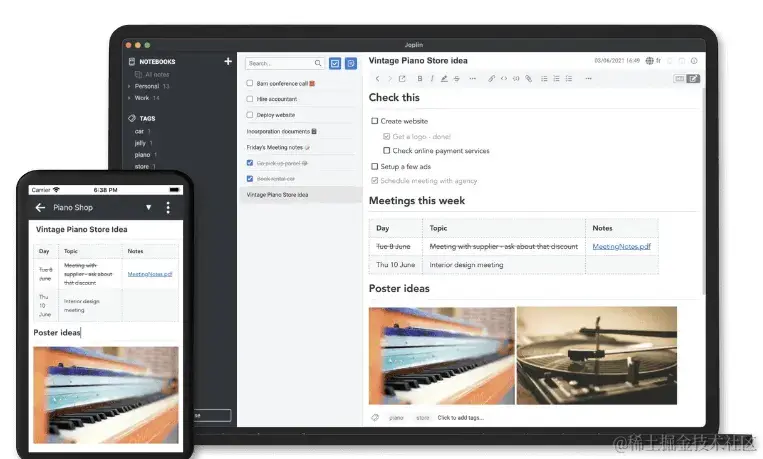
Task: Expand the Personal notebook
Action: pos(129,86)
